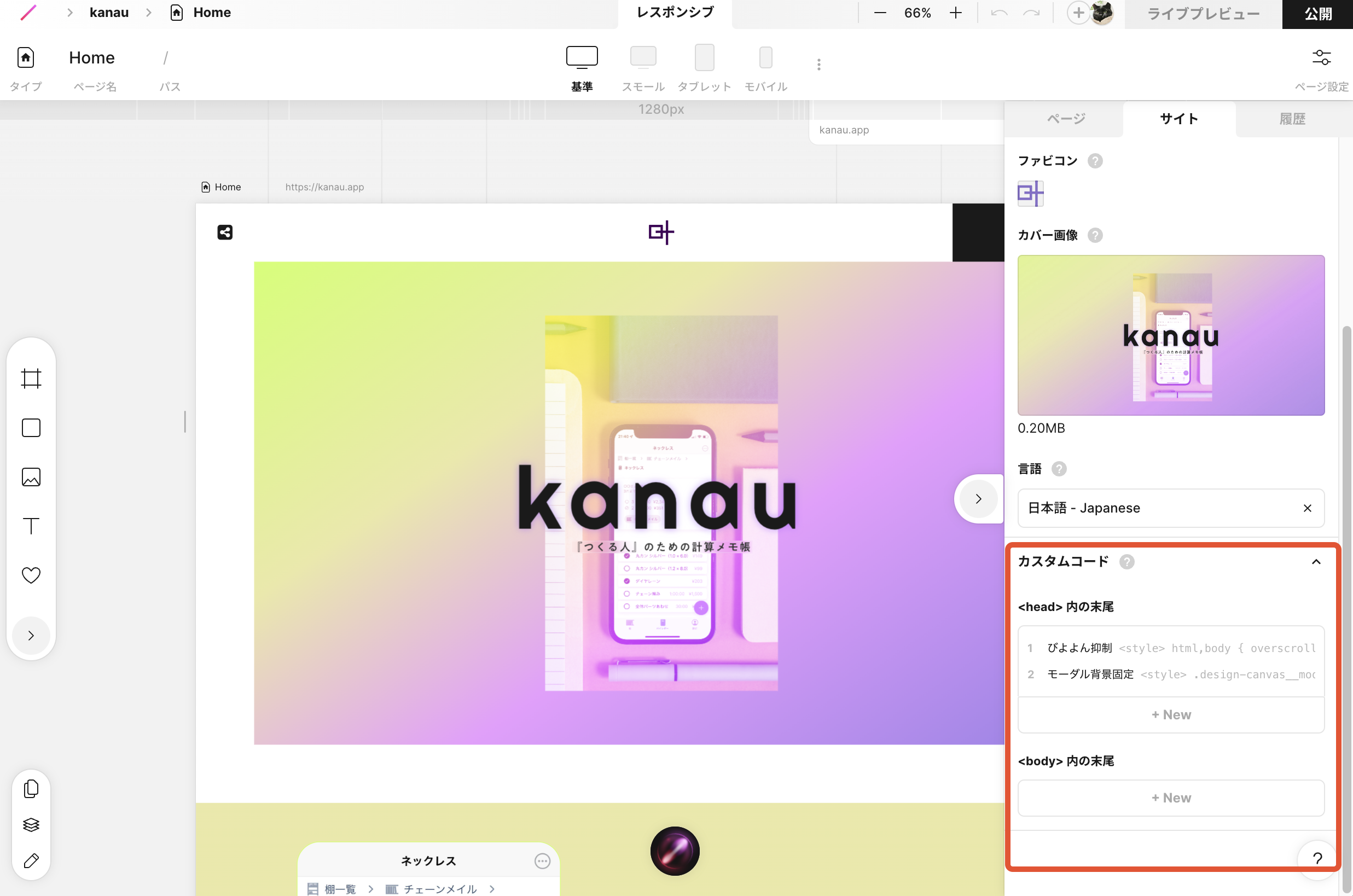
Task: Open breakpoint more options dots
Action: pyautogui.click(x=819, y=65)
